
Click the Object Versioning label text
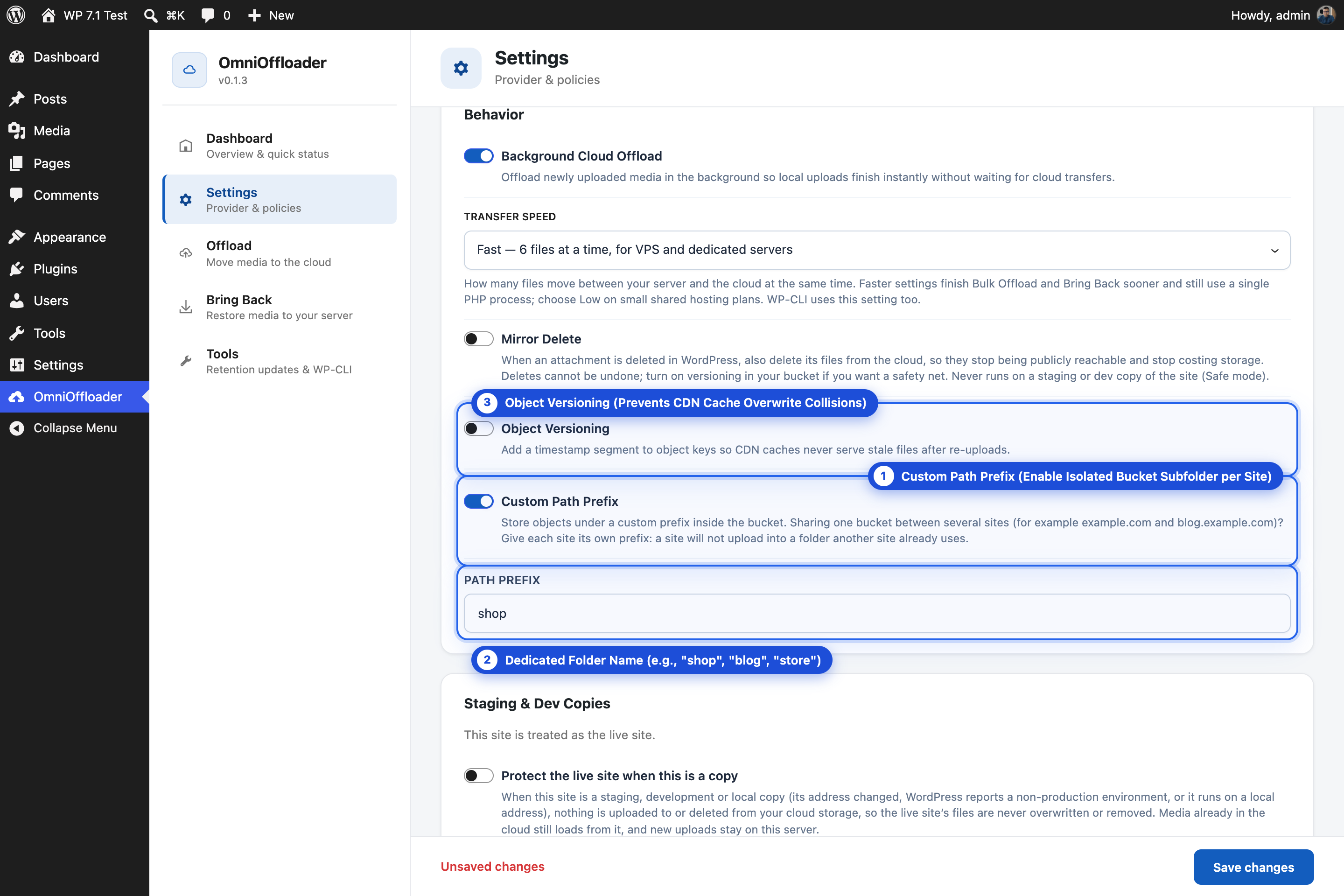pos(555,428)
